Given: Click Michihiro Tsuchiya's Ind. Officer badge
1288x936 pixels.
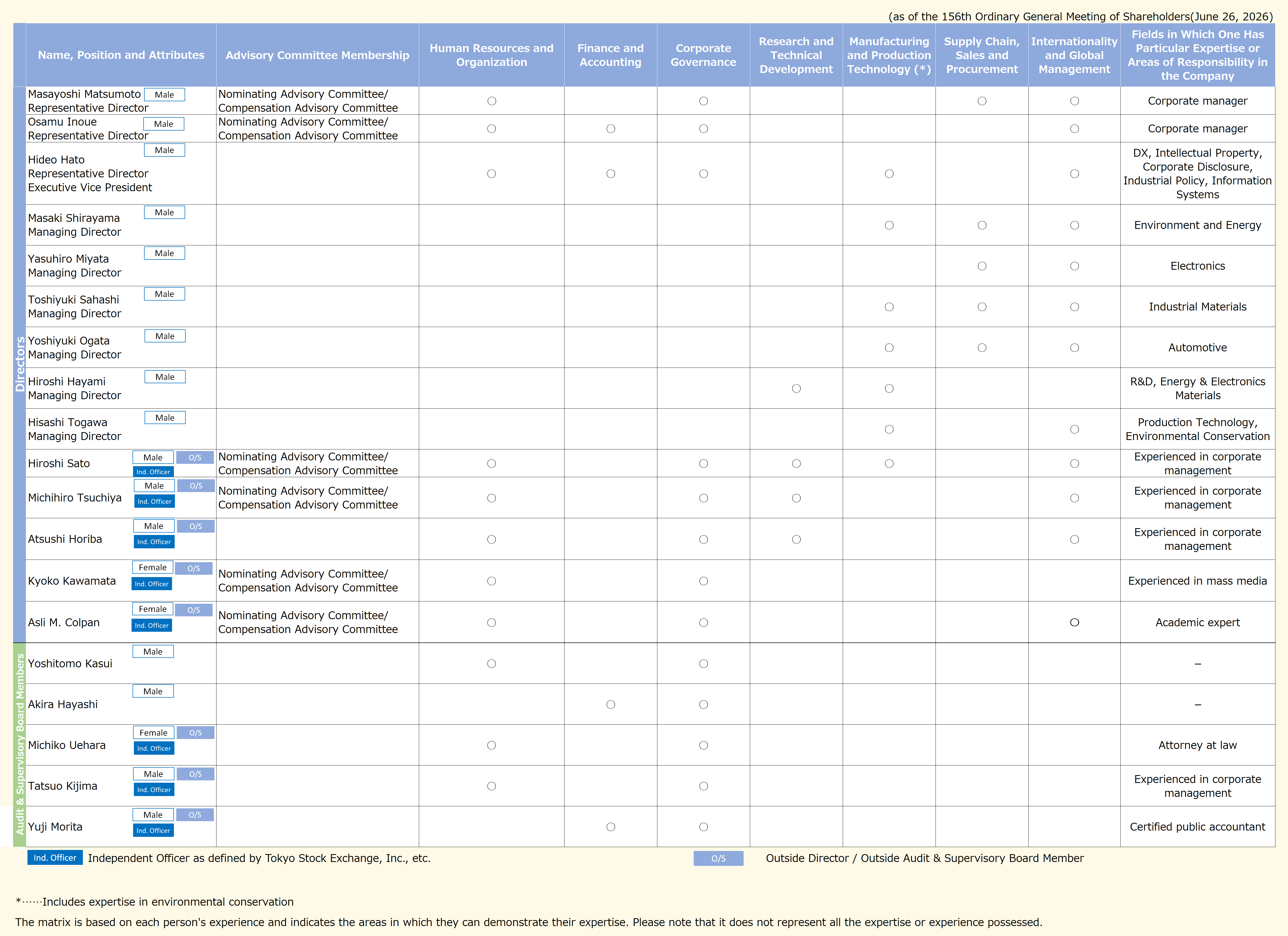Looking at the screenshot, I should coord(155,501).
